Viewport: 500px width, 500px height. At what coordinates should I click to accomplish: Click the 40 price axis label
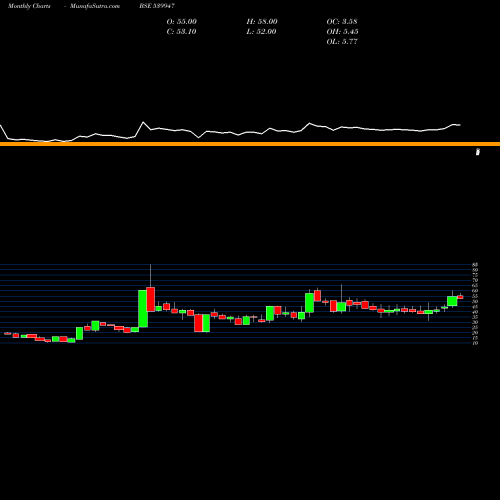pyautogui.click(x=475, y=312)
